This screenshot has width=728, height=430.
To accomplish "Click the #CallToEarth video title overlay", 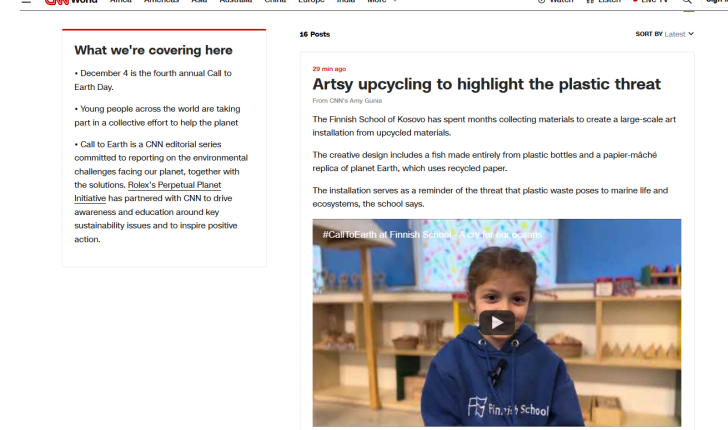I will (x=432, y=233).
